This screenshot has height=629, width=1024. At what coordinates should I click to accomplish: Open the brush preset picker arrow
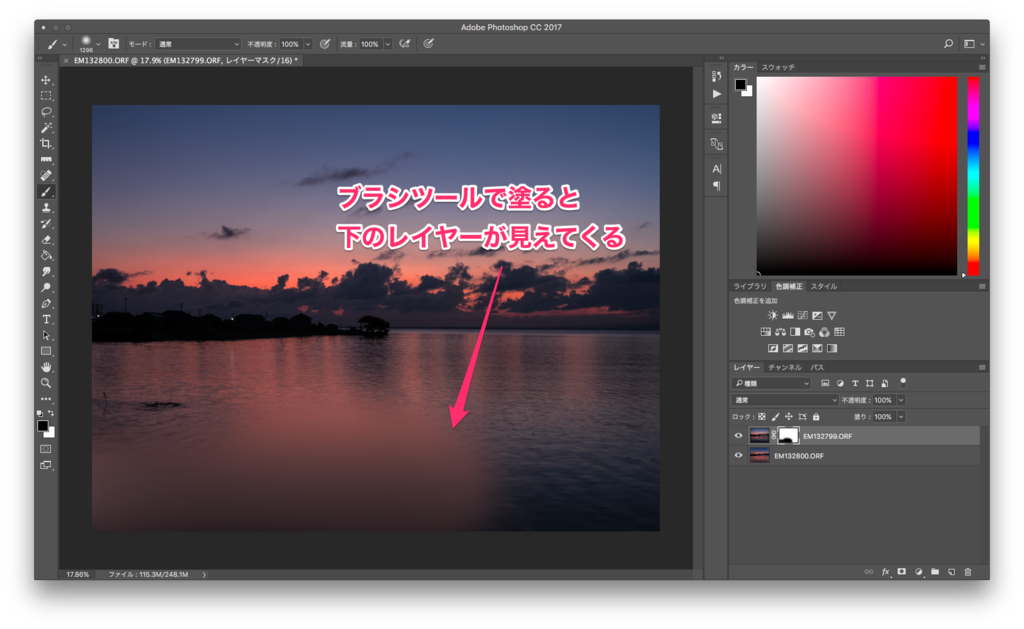click(x=98, y=44)
